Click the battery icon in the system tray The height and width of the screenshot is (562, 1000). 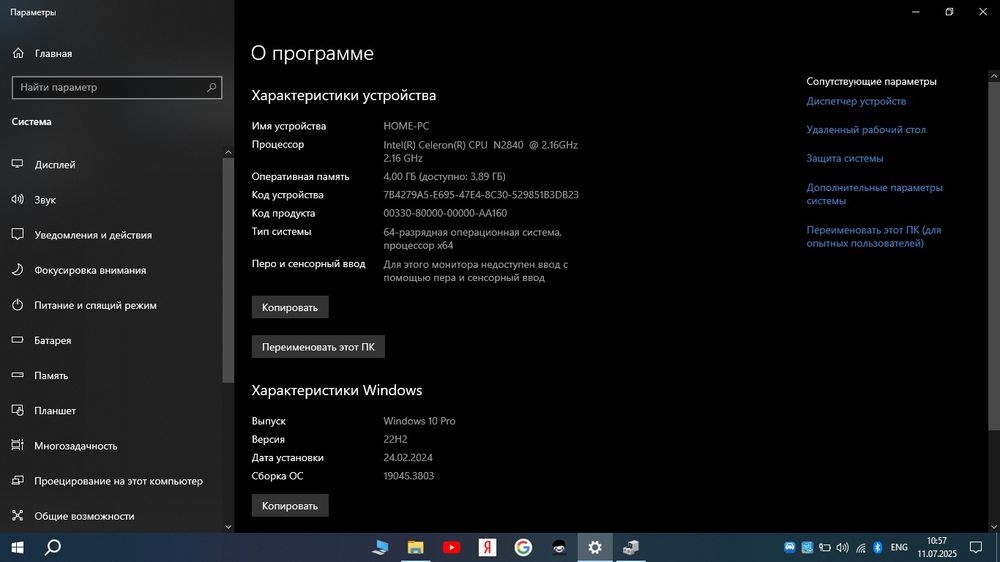click(x=825, y=547)
